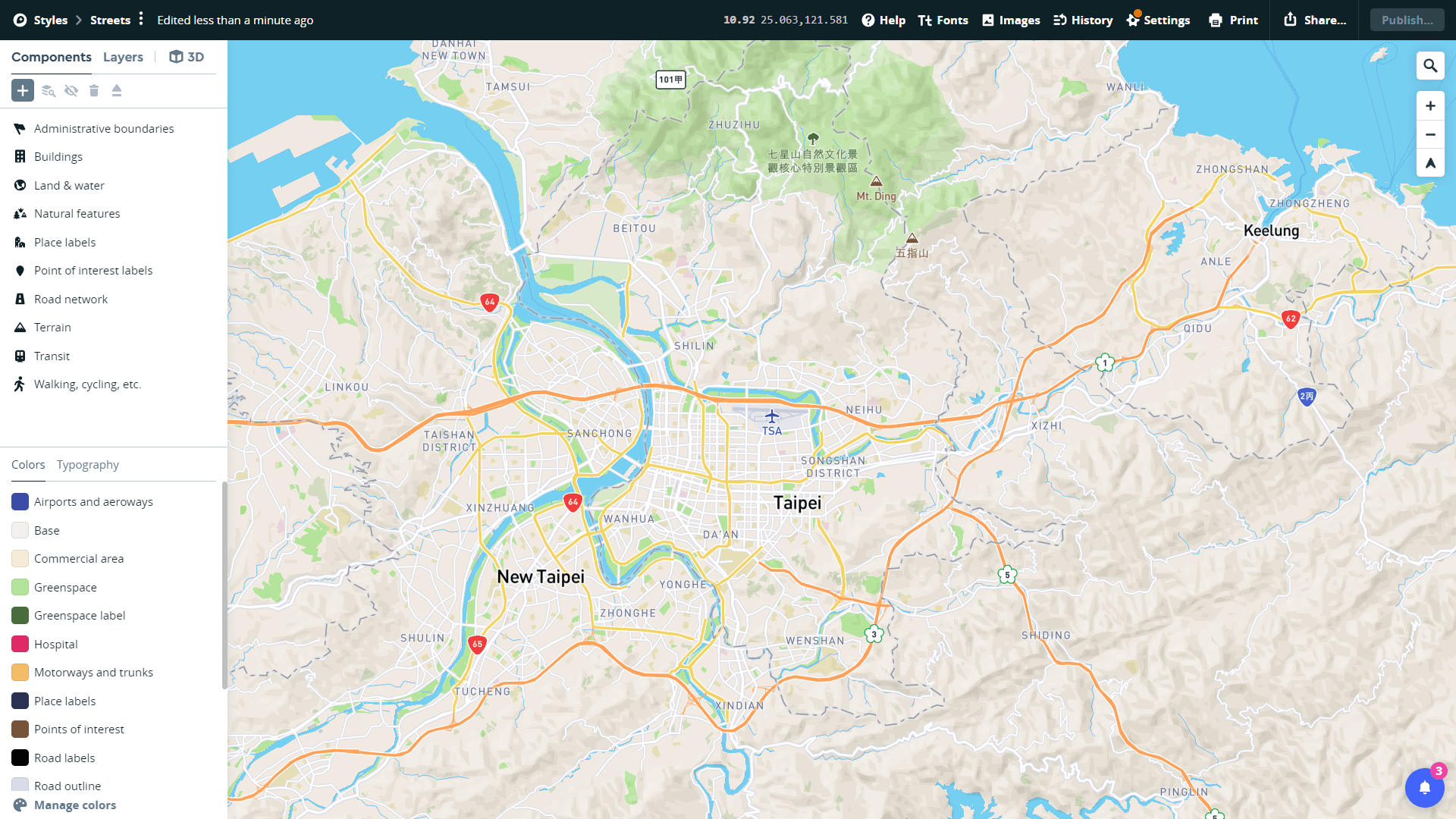Switch to the Colors tab

coord(28,465)
